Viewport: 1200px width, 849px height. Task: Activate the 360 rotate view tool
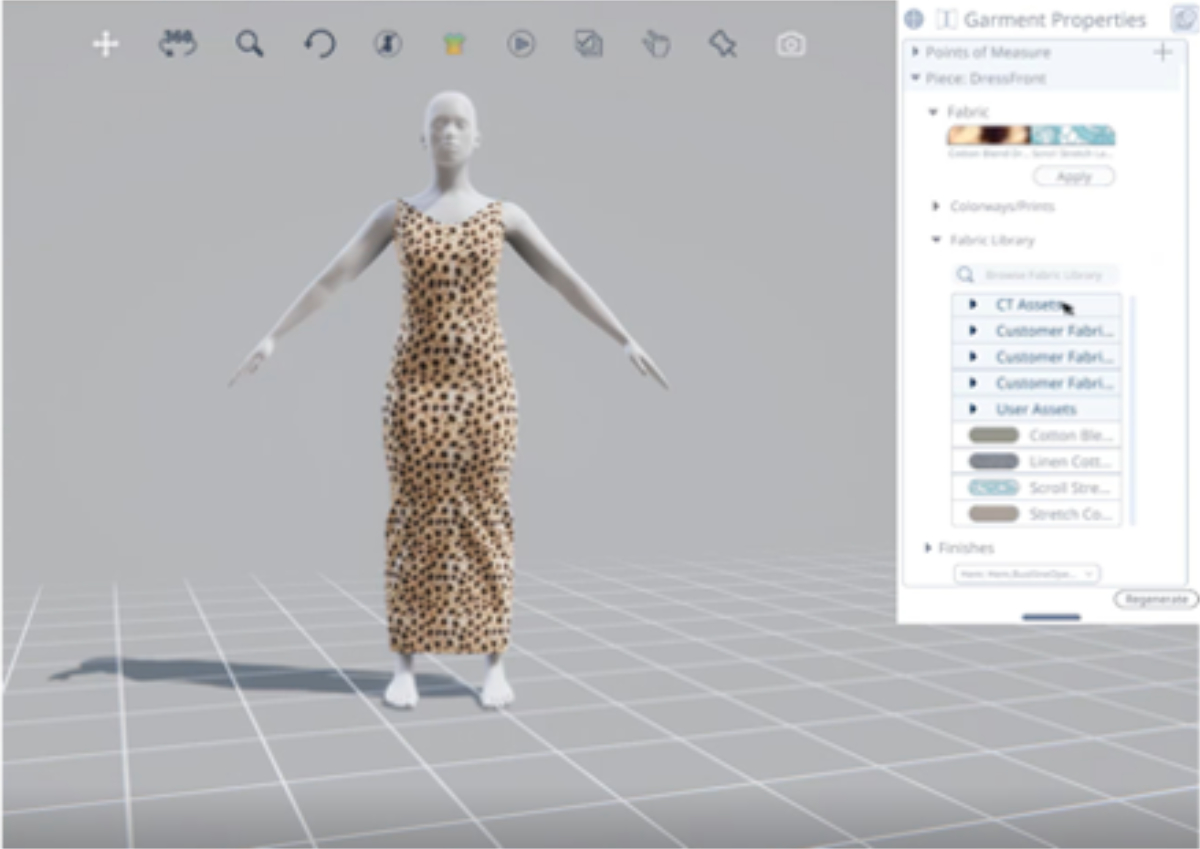click(178, 43)
